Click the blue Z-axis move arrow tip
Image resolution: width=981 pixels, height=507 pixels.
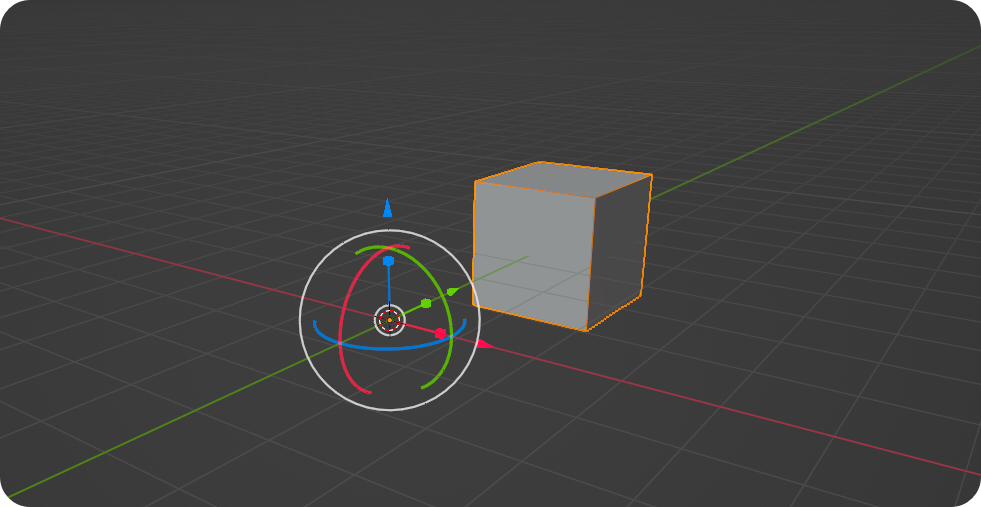(387, 208)
